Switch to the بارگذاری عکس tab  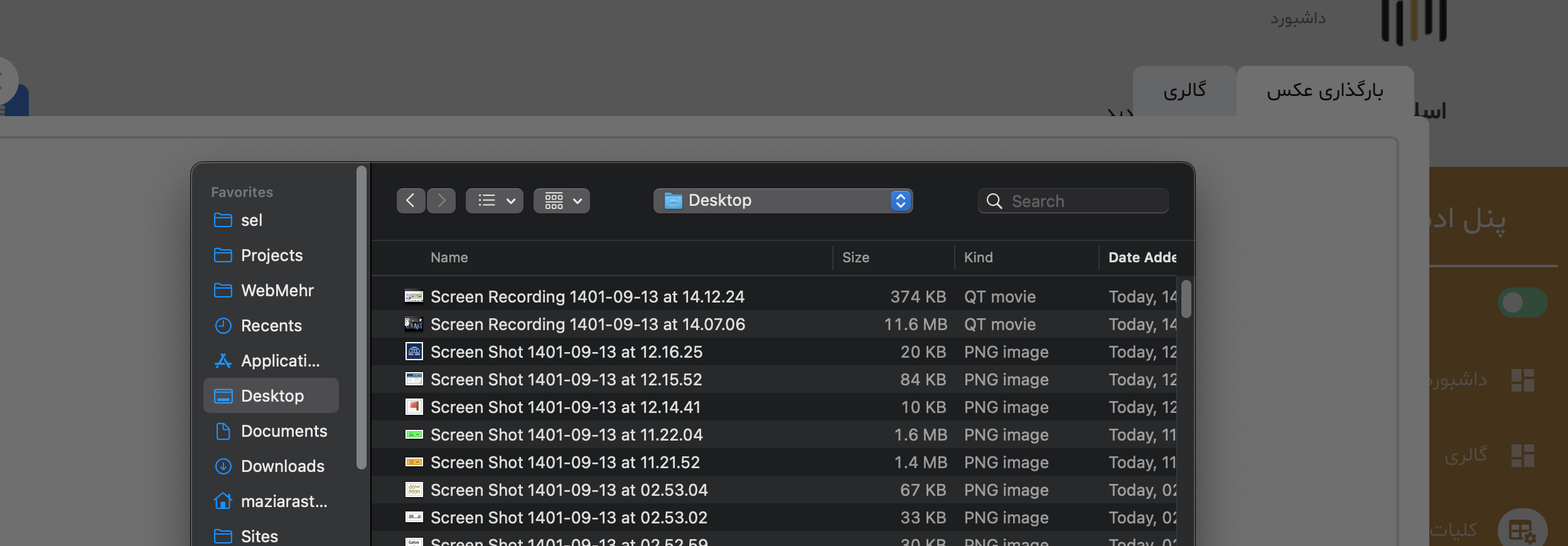pyautogui.click(x=1324, y=91)
